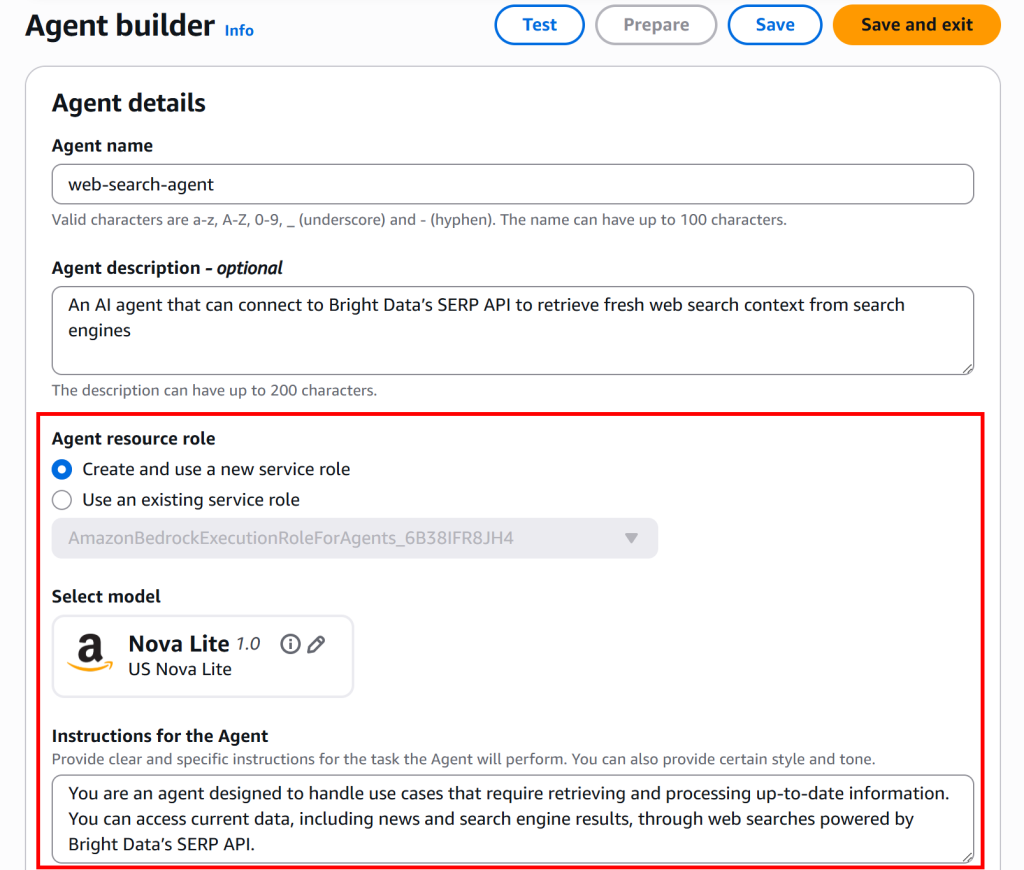Click the chevron arrow on the role selector
This screenshot has height=870, width=1024.
coord(631,538)
